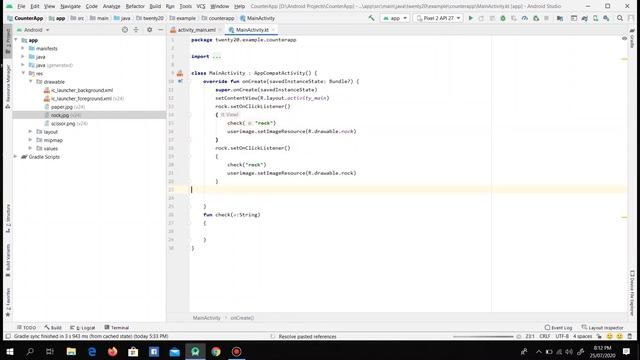This screenshot has height=360, width=640.
Task: Collapse the res folder
Action: click(23, 73)
